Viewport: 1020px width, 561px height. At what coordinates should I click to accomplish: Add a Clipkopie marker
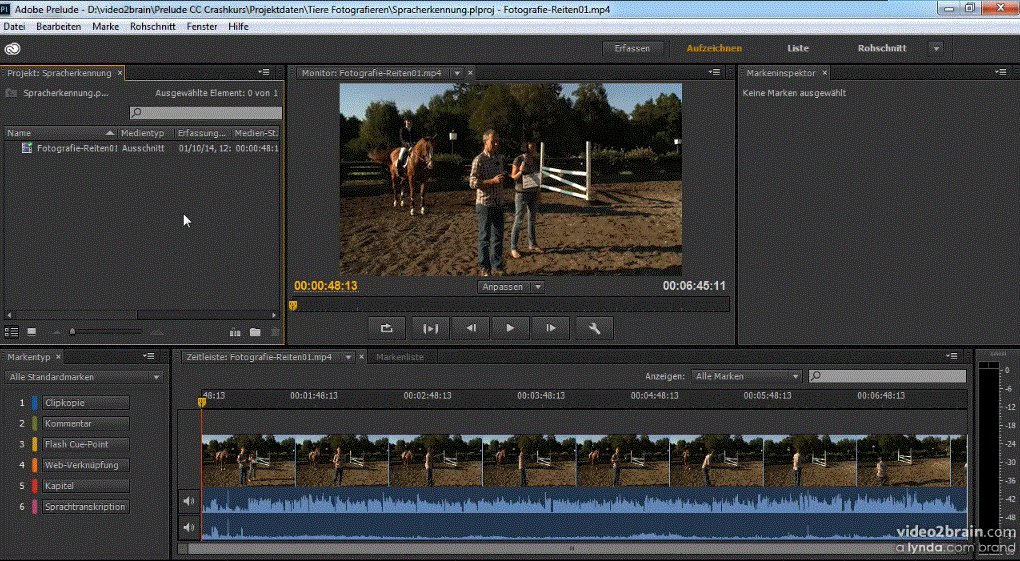(86, 403)
